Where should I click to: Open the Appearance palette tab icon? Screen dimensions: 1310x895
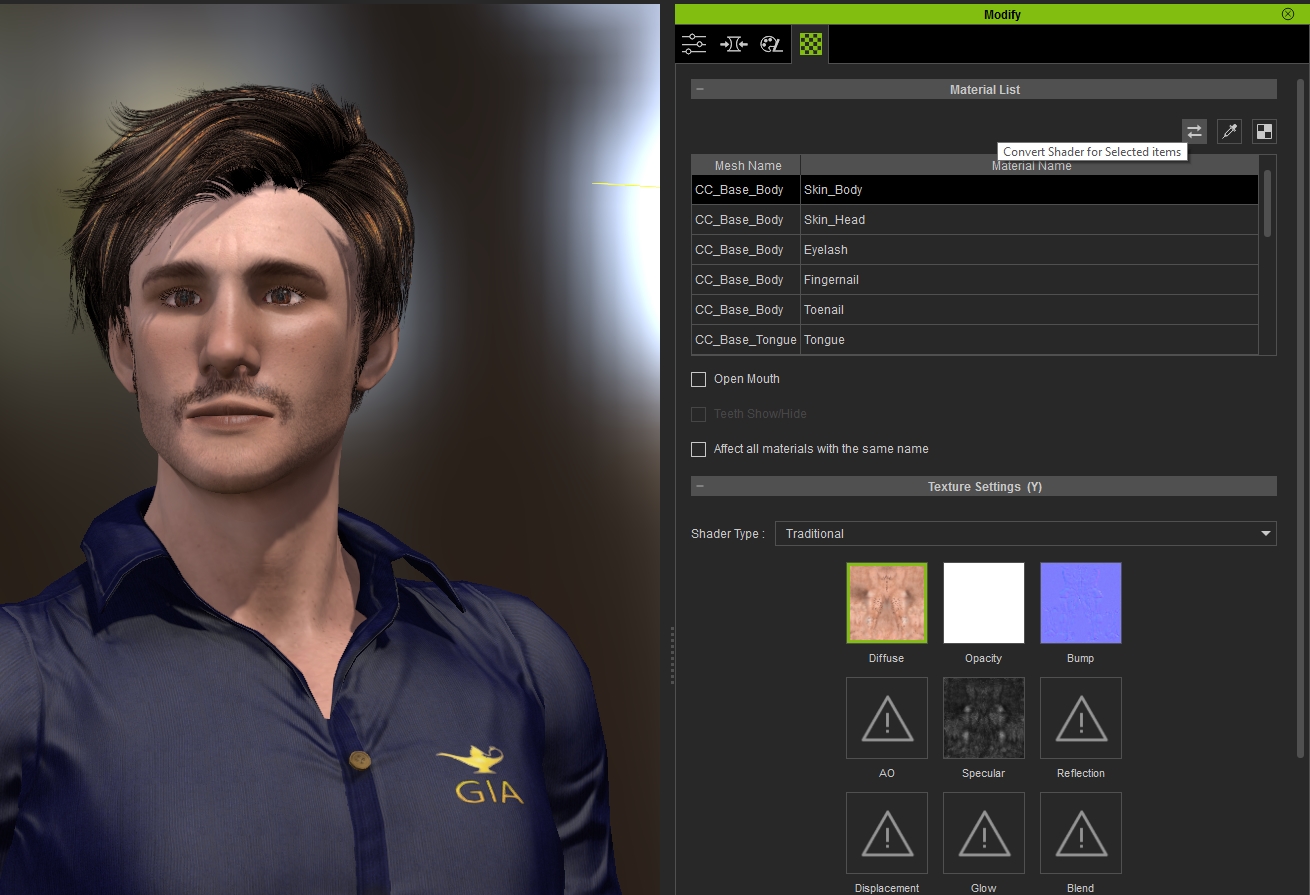point(771,44)
